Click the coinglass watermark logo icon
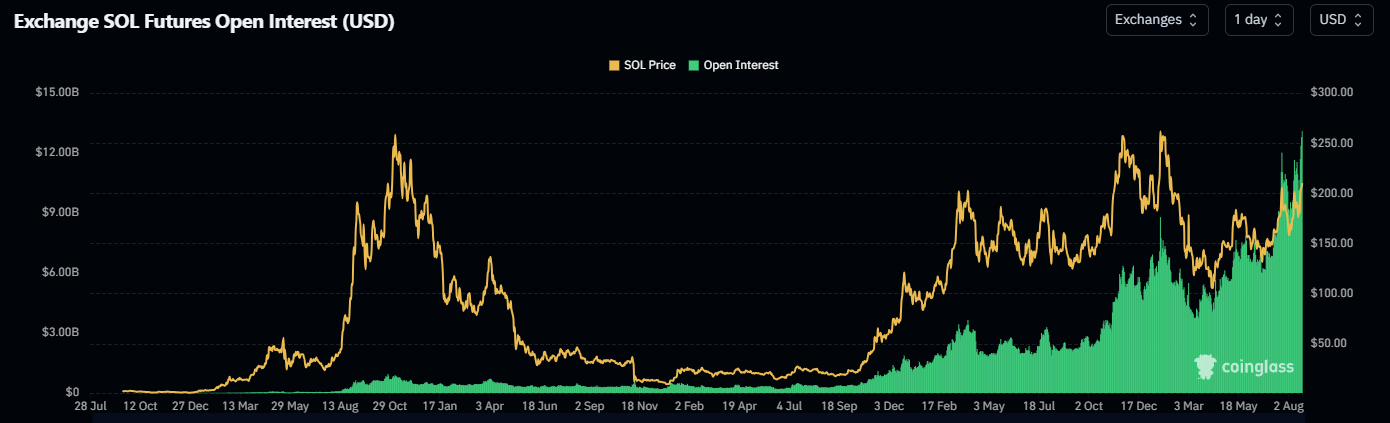Image resolution: width=1390 pixels, height=423 pixels. 1206,367
